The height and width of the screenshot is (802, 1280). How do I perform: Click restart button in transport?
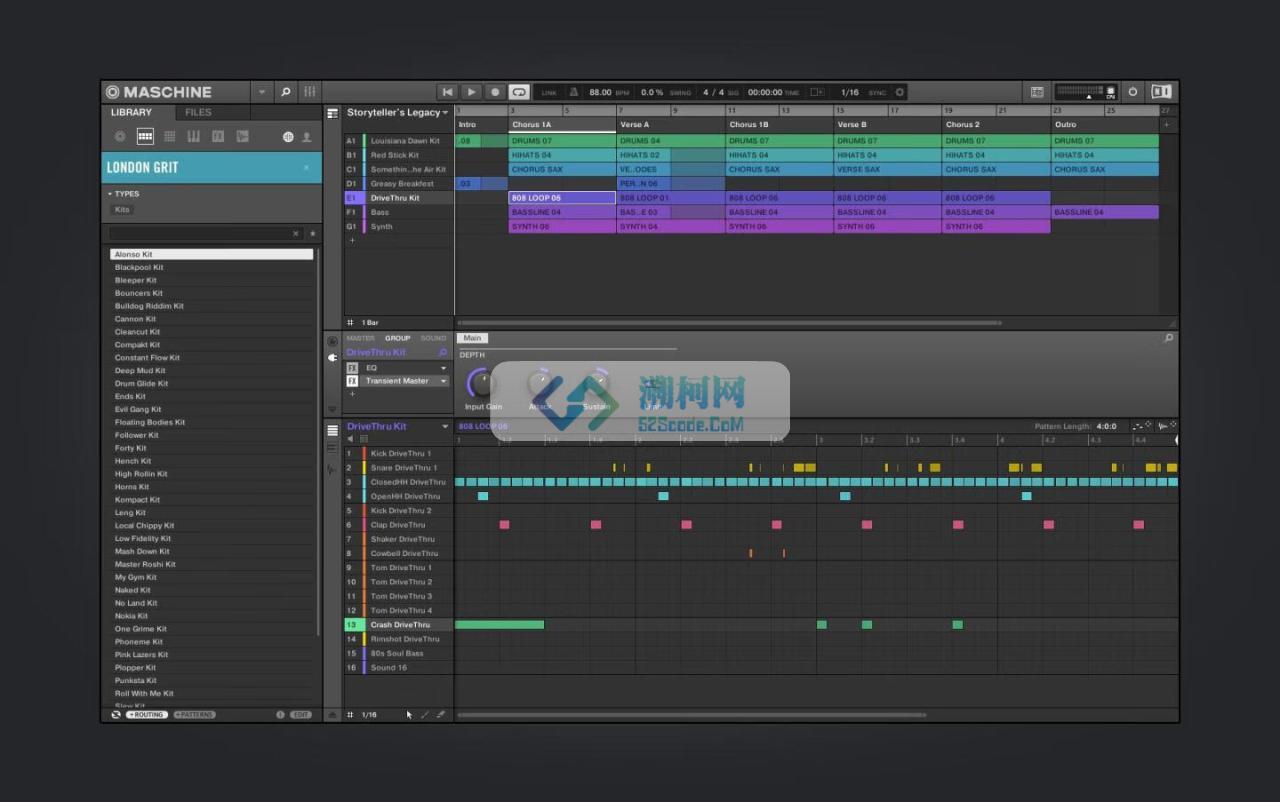pos(448,92)
